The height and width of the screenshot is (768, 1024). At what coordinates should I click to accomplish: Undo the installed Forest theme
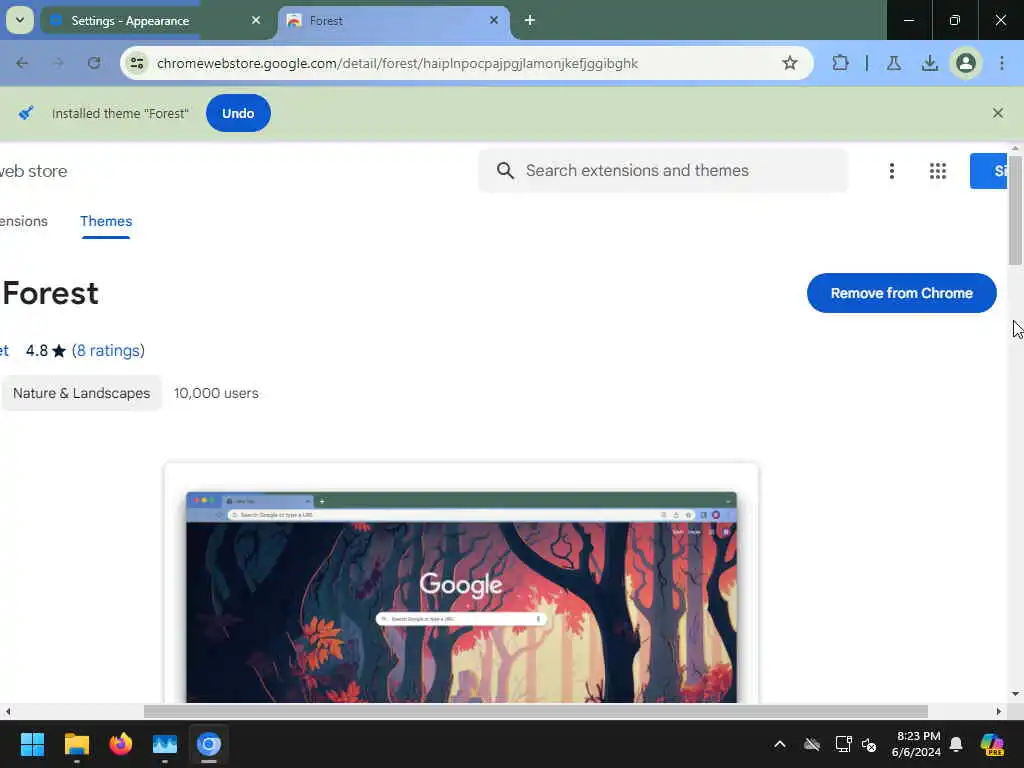pos(238,113)
